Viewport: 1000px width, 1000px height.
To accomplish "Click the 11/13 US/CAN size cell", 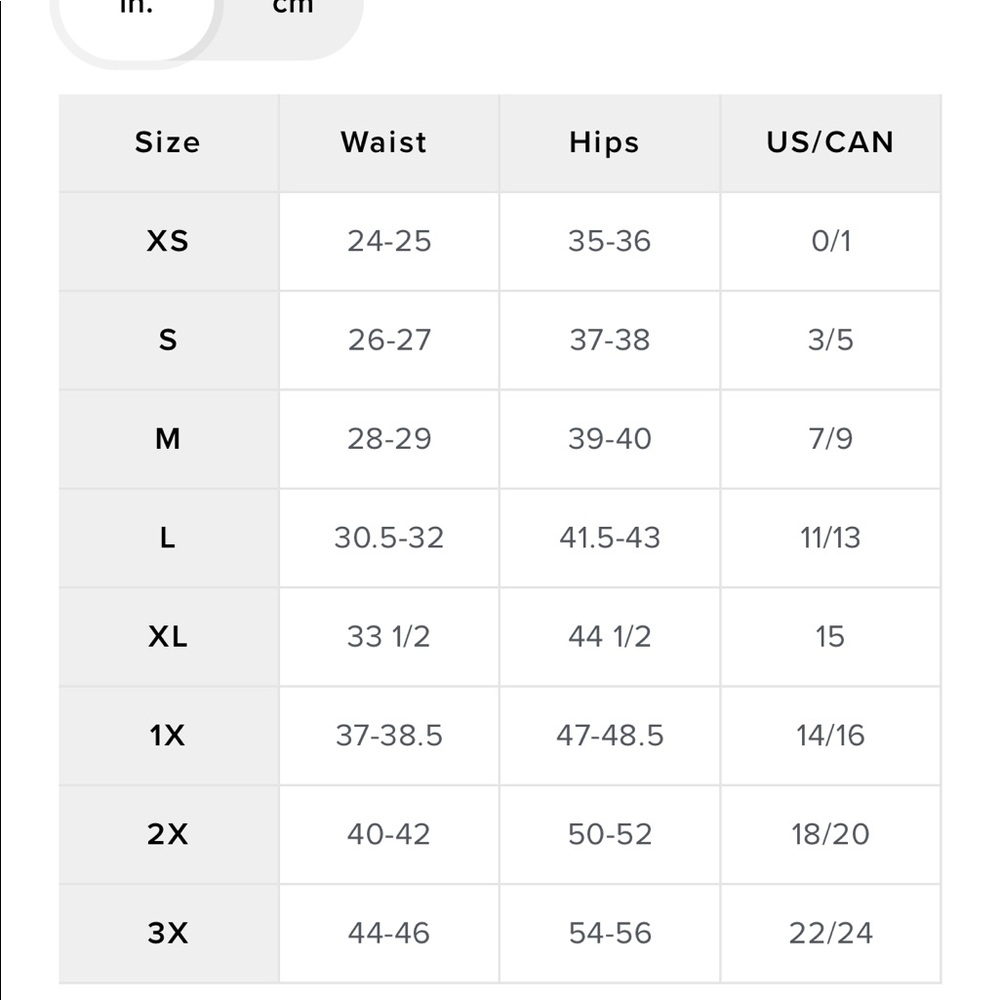I will click(830, 538).
